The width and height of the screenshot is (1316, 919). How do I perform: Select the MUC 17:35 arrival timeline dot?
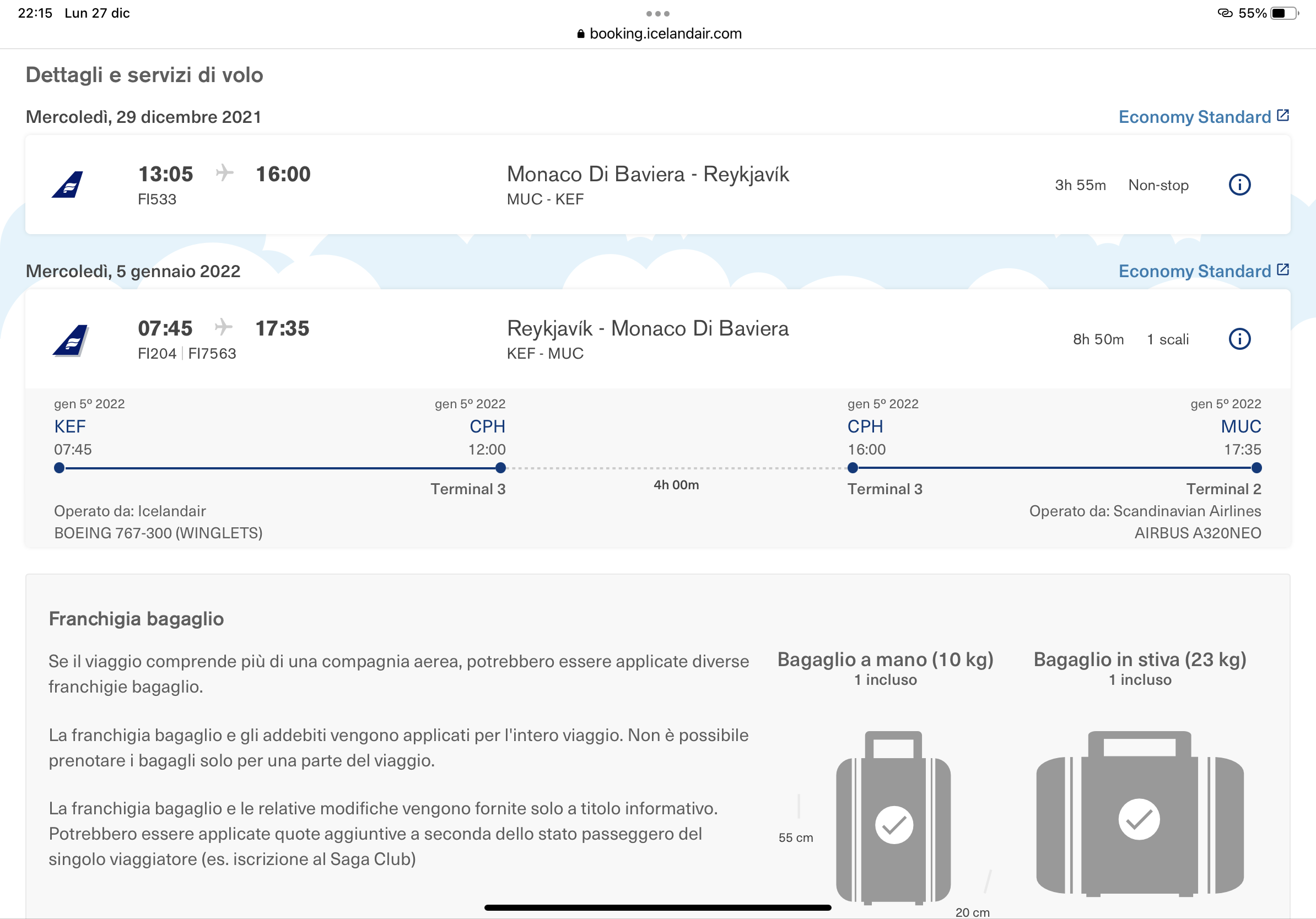pos(1256,468)
